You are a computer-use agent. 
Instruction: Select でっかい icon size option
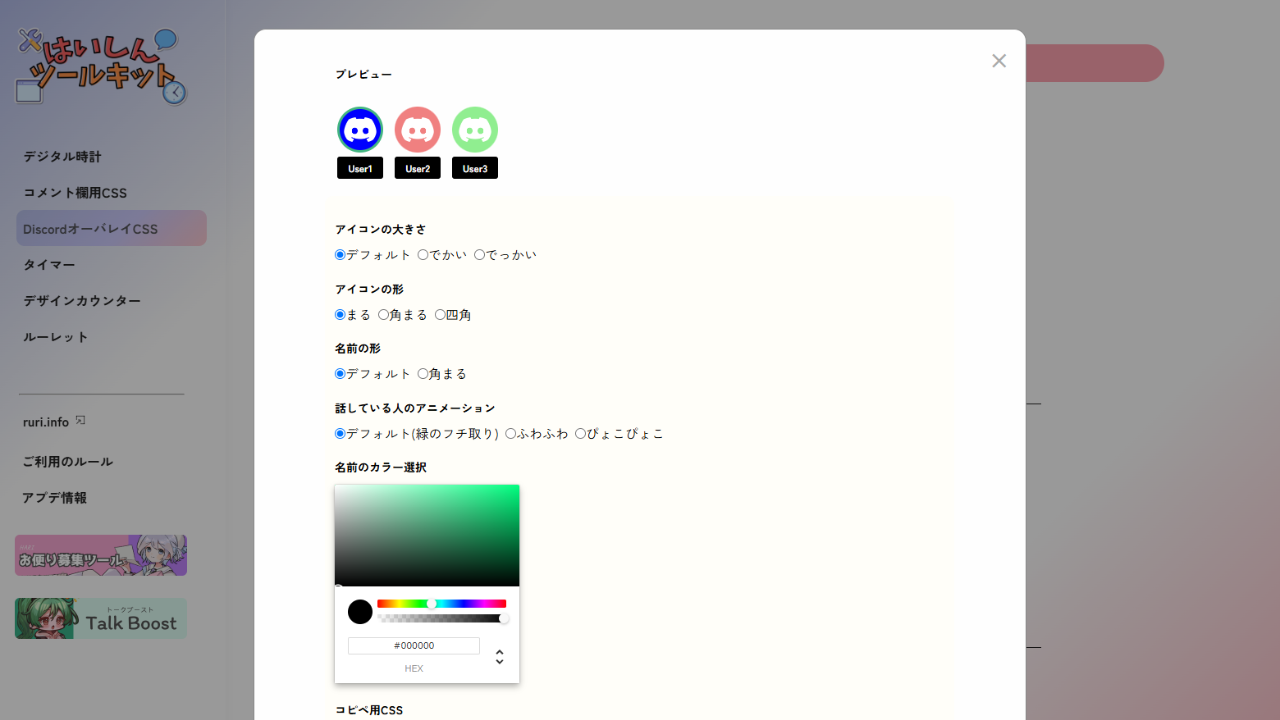coord(480,254)
